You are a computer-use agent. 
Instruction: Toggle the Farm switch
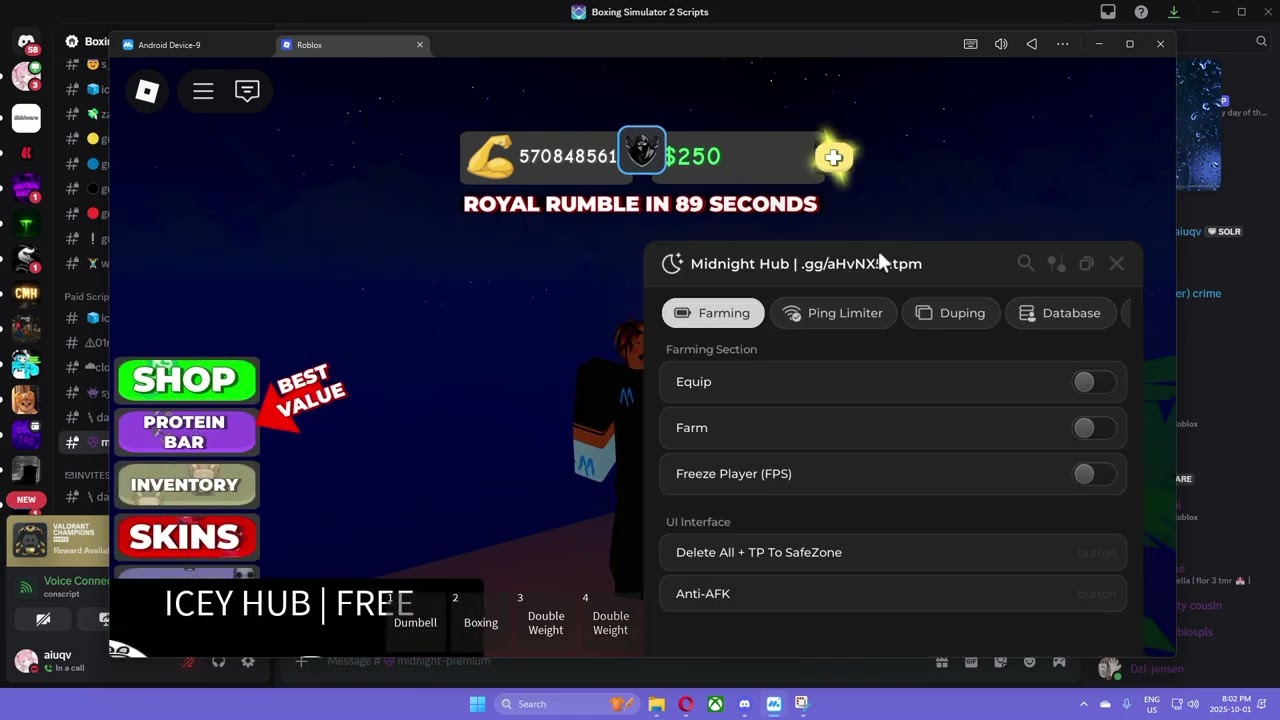tap(1094, 428)
